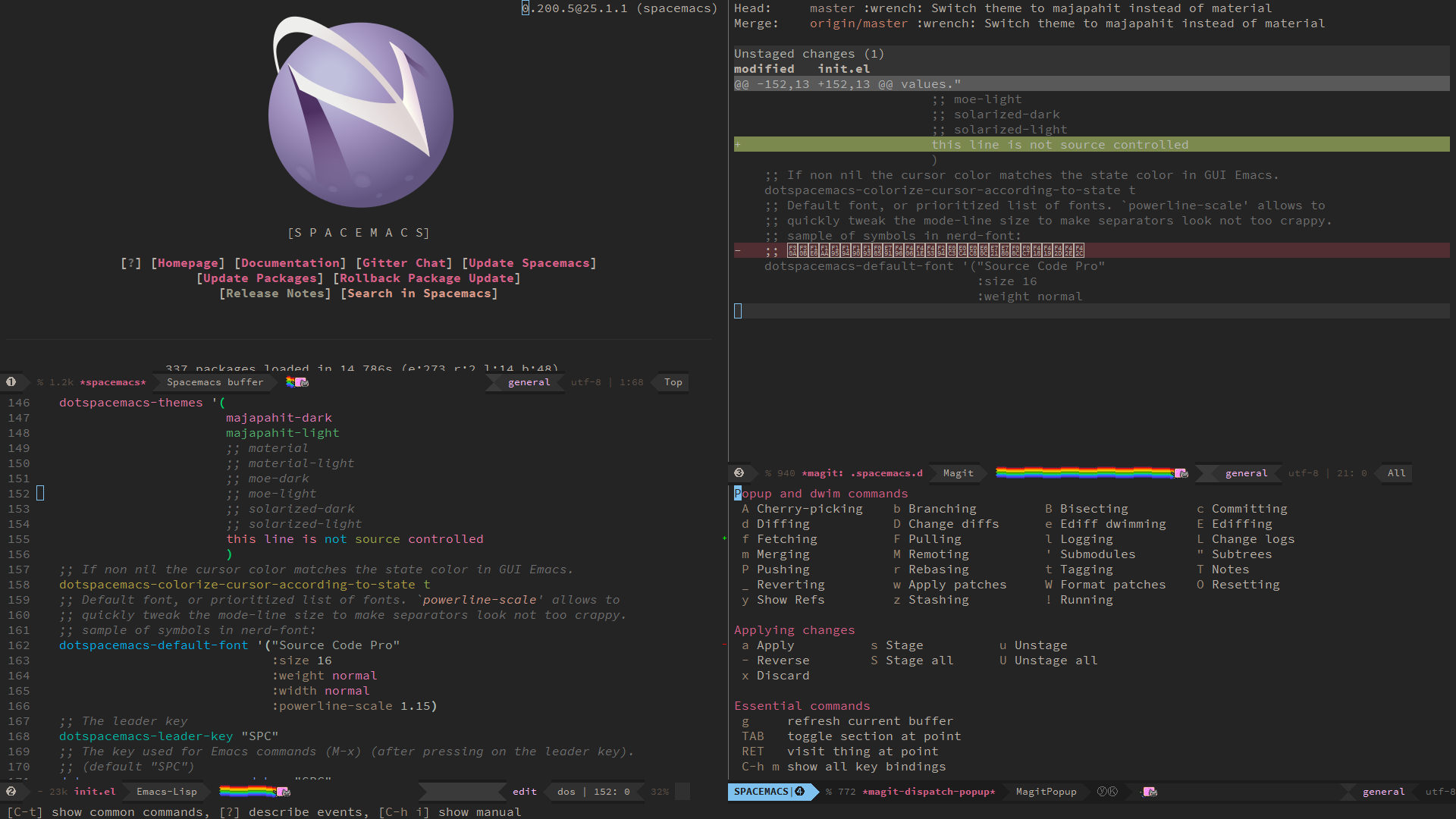
Task: Open the Documentation link
Action: pos(290,263)
